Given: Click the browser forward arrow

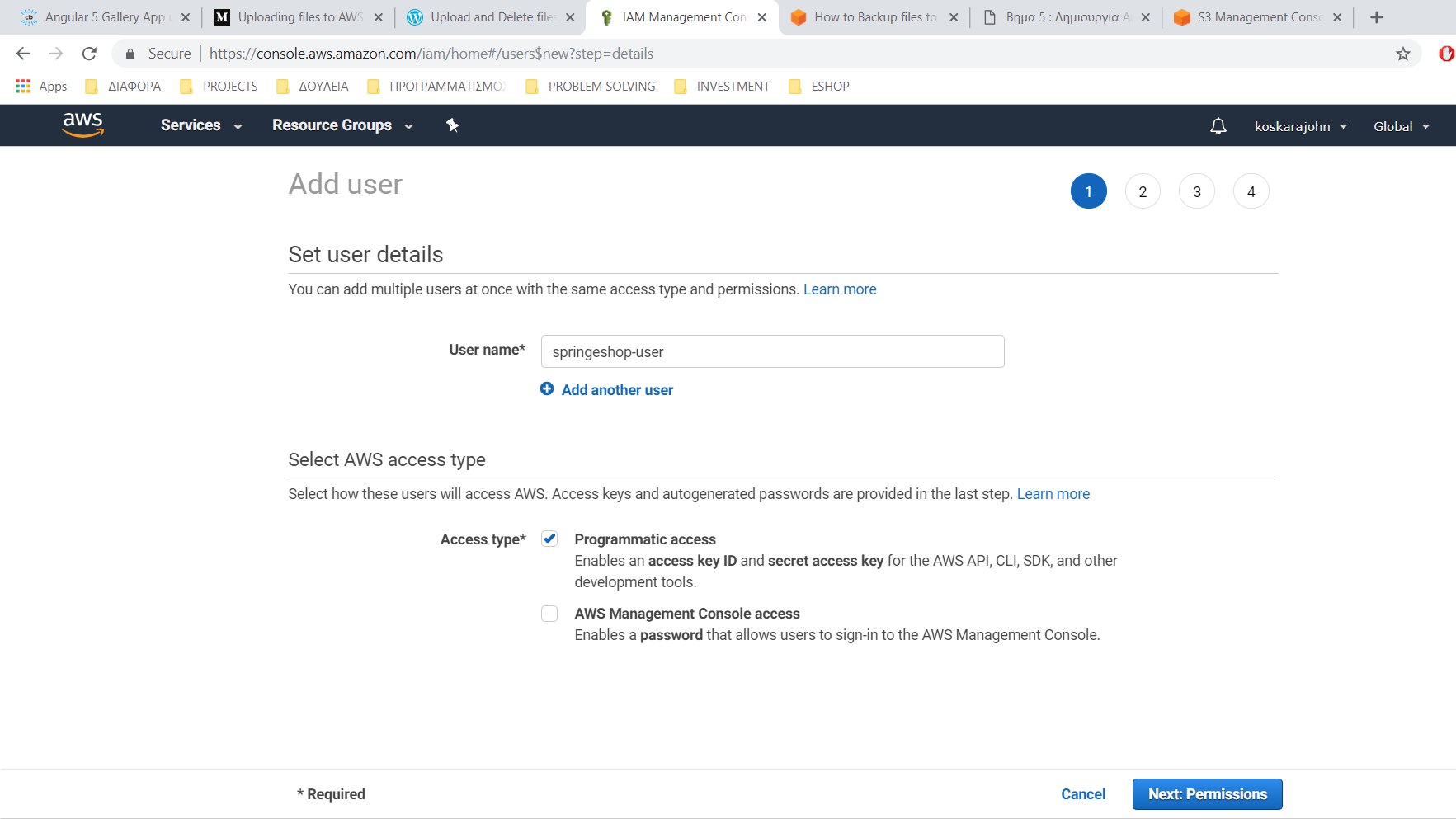Looking at the screenshot, I should [56, 54].
